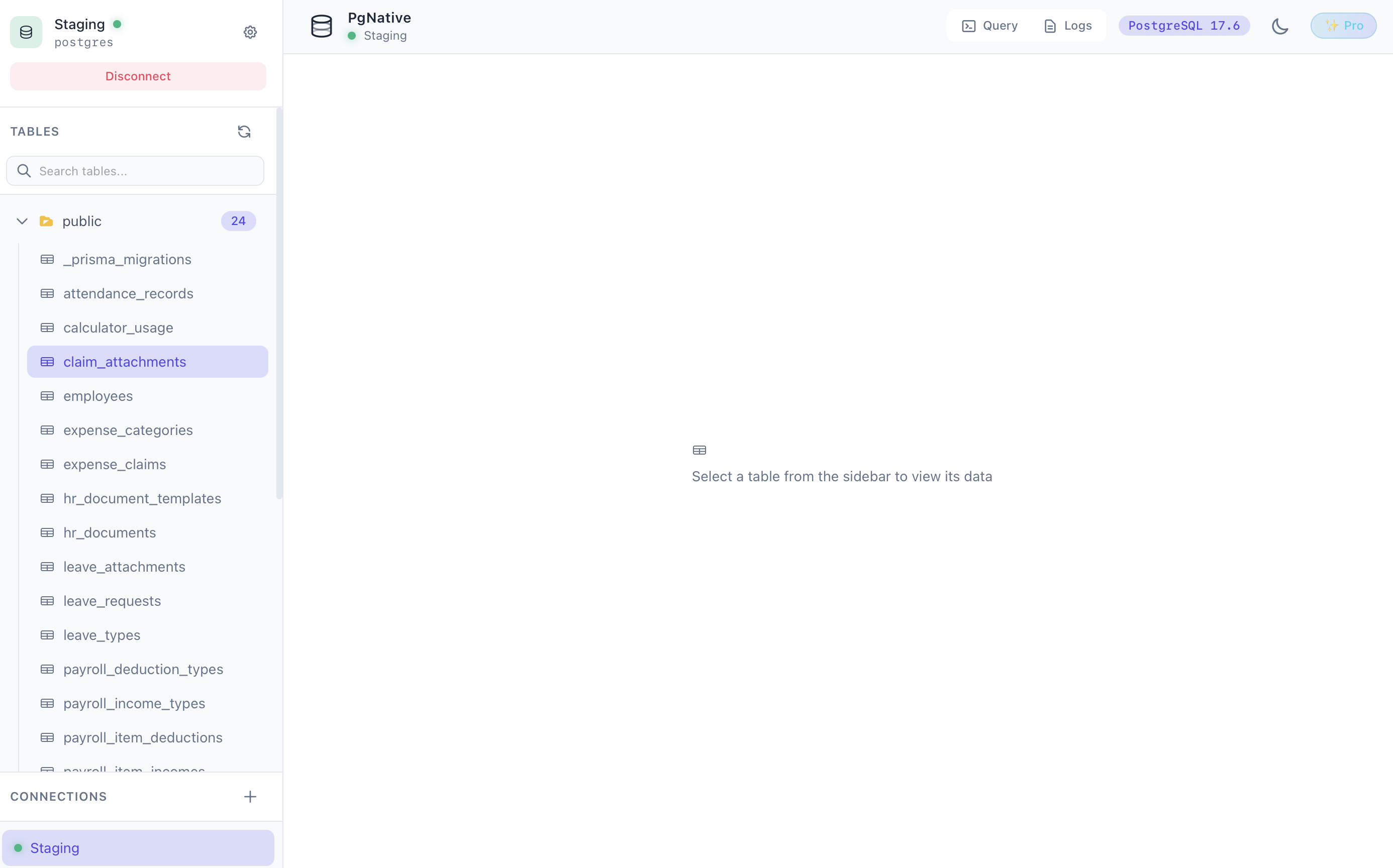Refresh the tables list
This screenshot has width=1393, height=868.
point(244,132)
